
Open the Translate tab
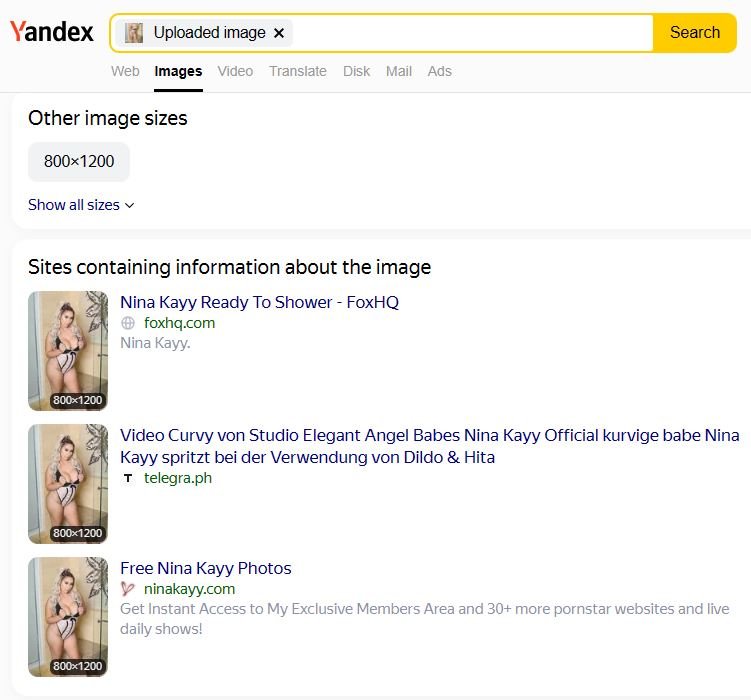[297, 71]
